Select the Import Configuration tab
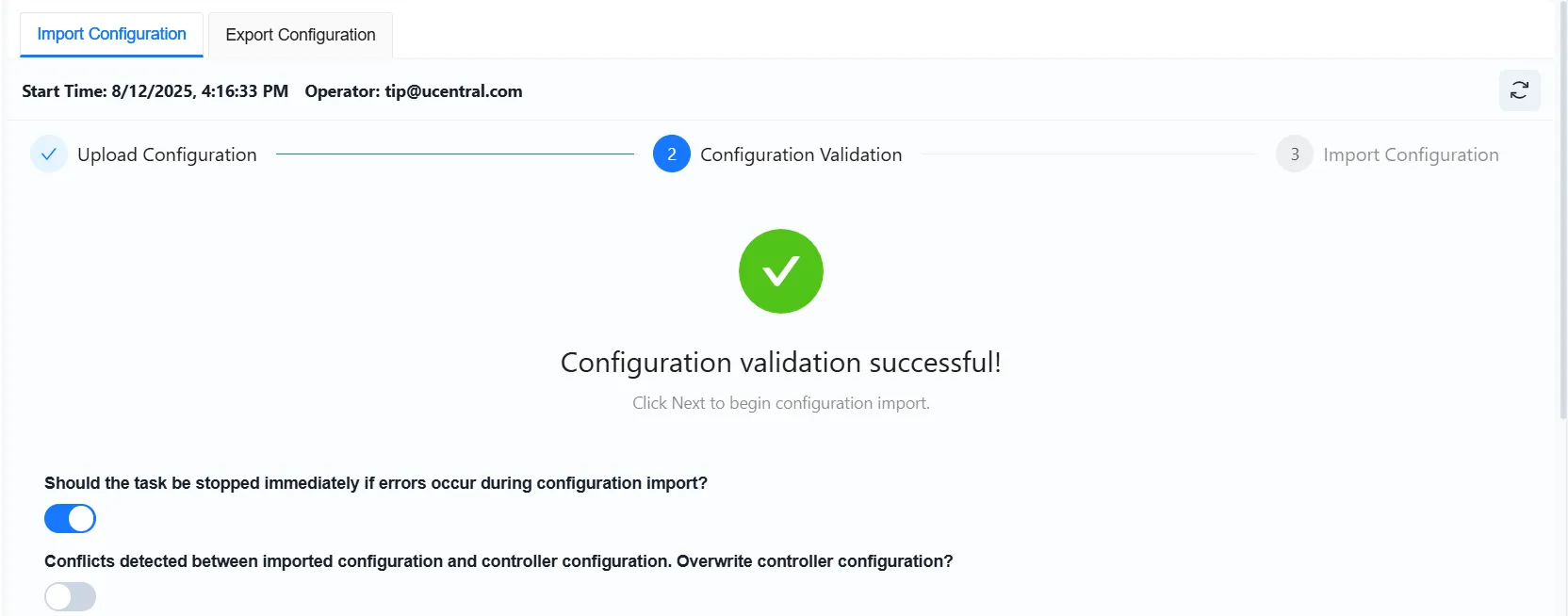 111,35
